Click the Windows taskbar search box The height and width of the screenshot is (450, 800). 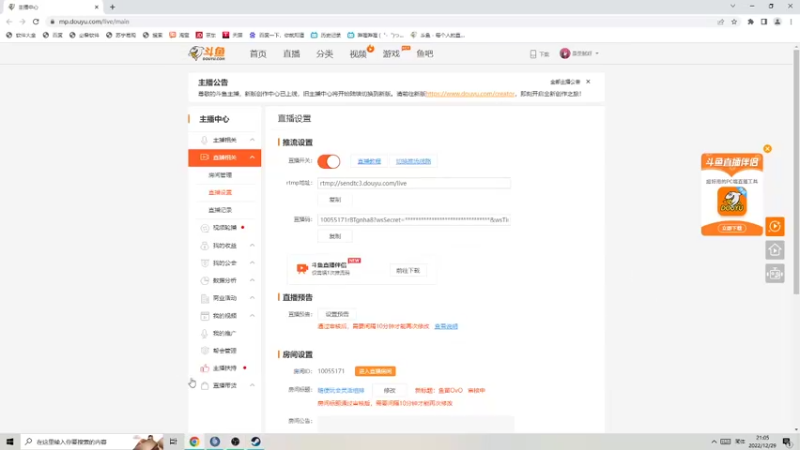coord(92,442)
